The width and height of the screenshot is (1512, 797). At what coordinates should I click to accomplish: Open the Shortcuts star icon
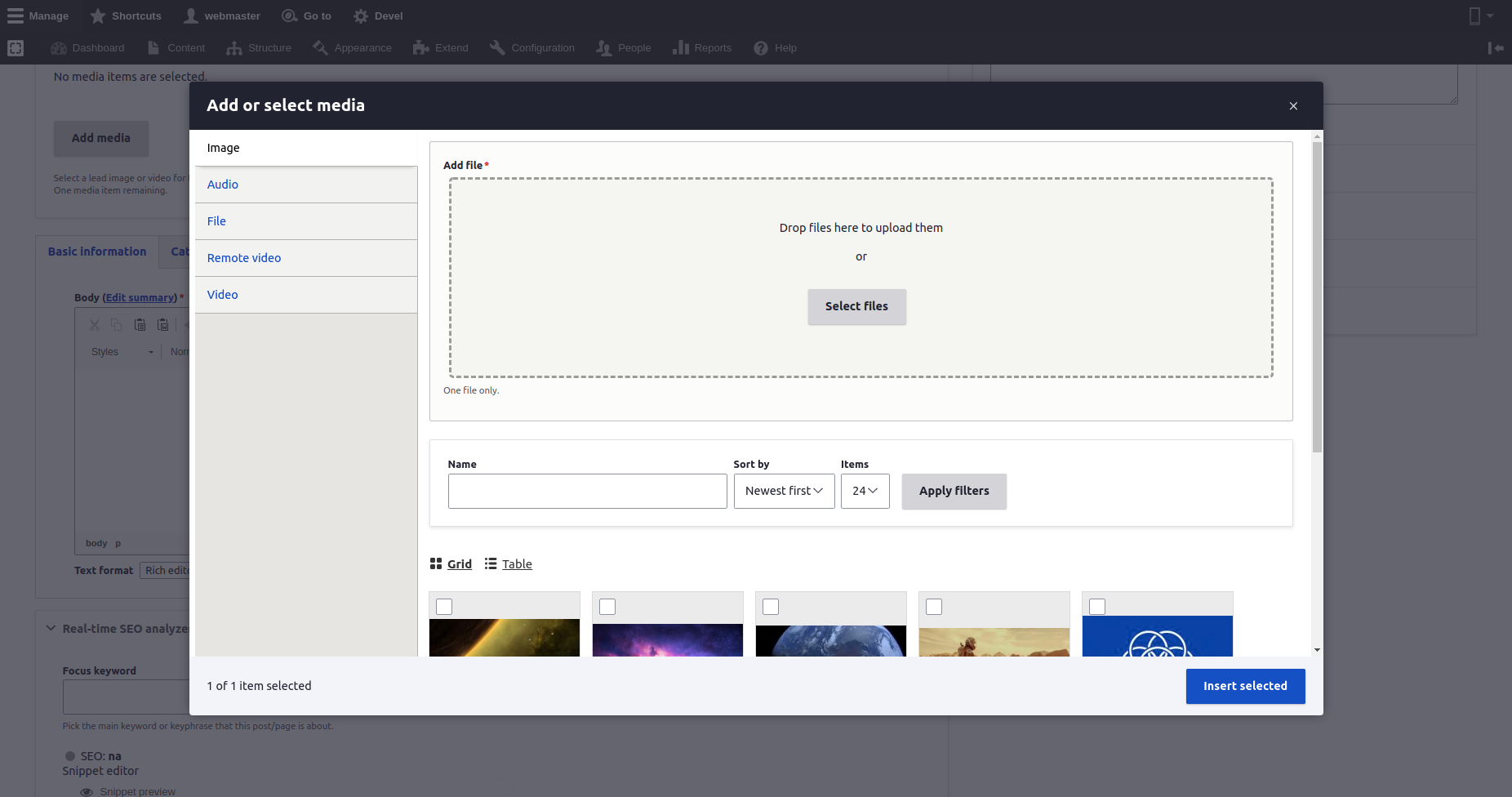(x=98, y=16)
